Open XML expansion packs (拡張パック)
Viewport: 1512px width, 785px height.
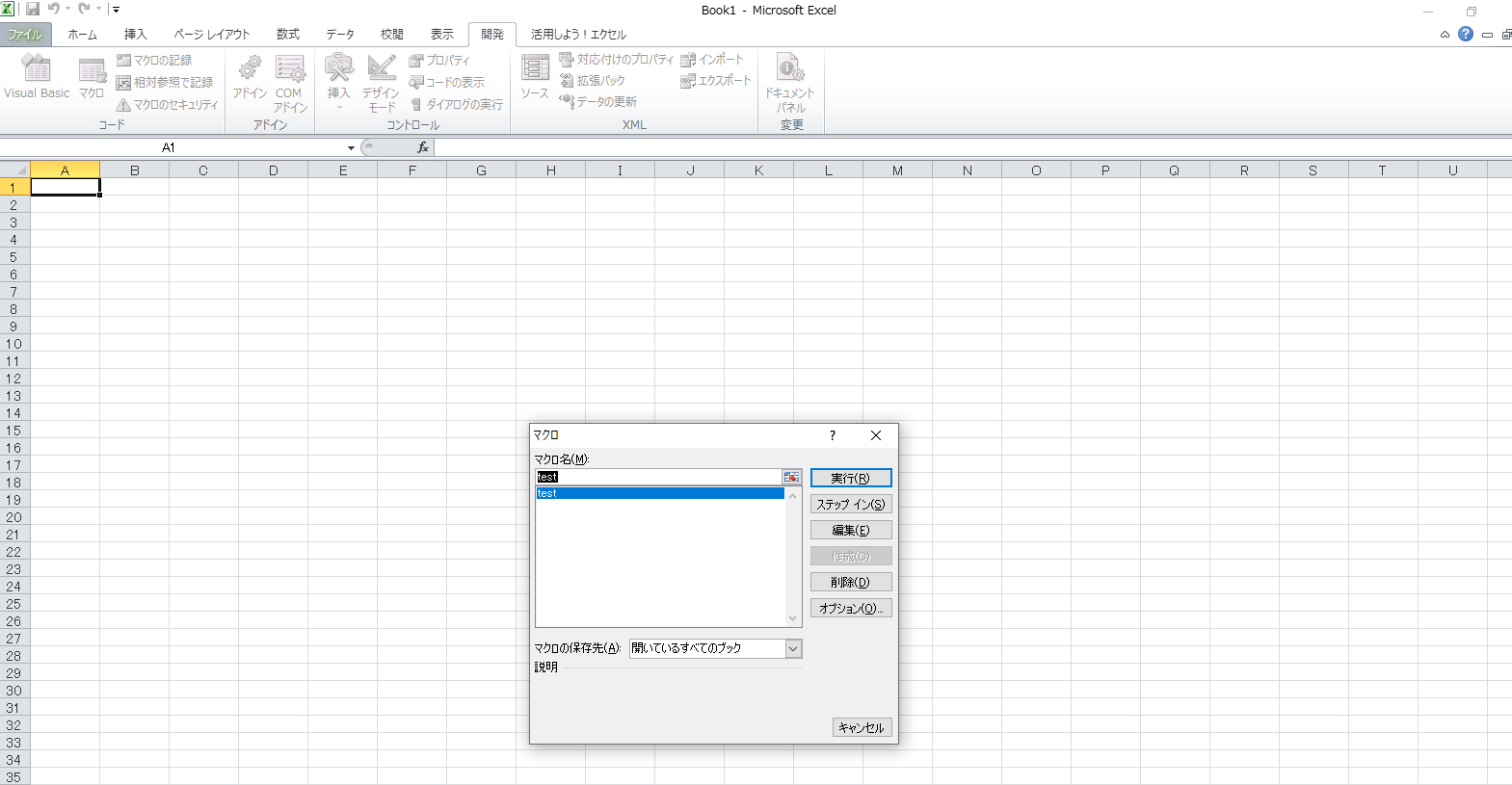(x=593, y=80)
